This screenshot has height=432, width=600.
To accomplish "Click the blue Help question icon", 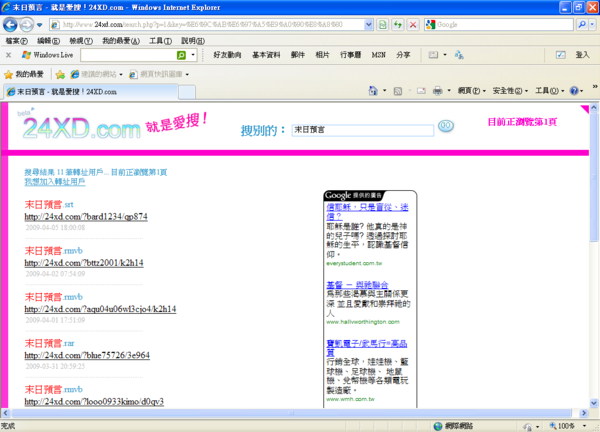I will click(x=574, y=91).
